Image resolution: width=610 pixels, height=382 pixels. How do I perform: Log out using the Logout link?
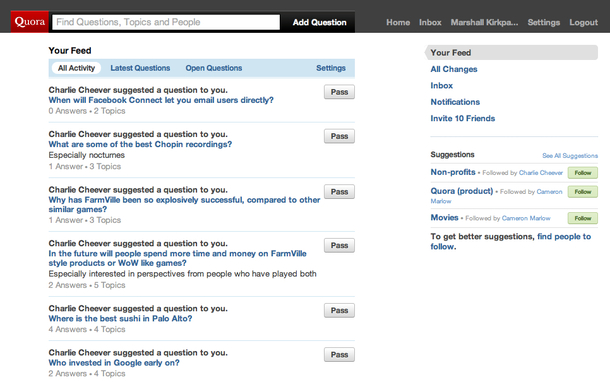coord(584,23)
